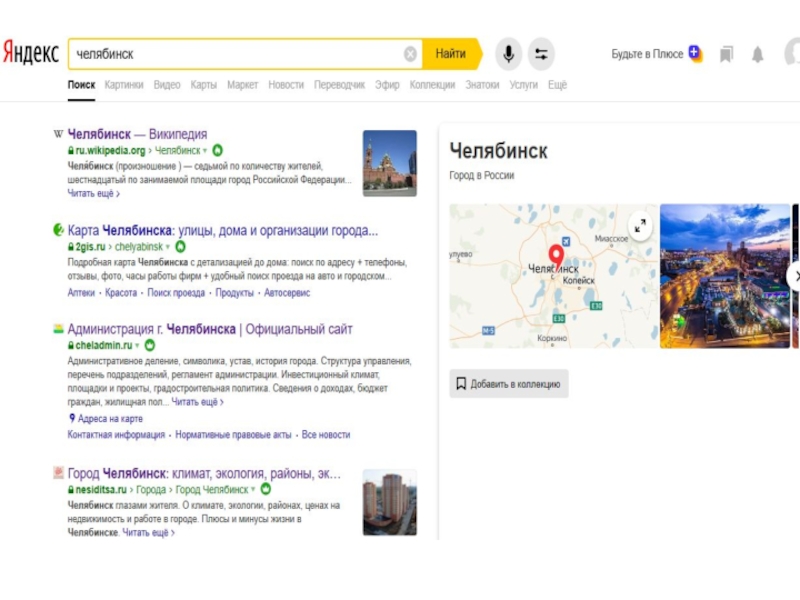This screenshot has width=800, height=600.
Task: Switch to the Услуги tab
Action: [x=523, y=85]
